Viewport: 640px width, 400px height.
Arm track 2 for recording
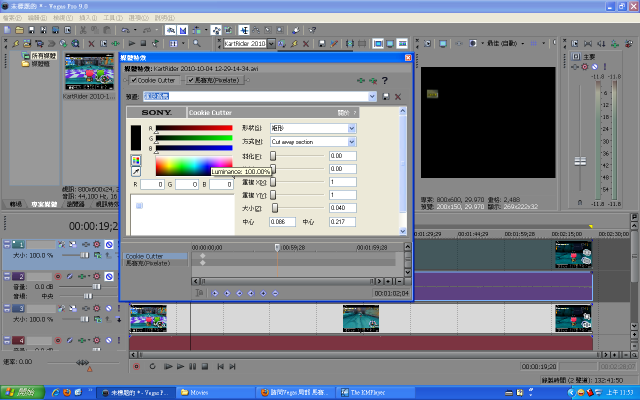[58, 277]
